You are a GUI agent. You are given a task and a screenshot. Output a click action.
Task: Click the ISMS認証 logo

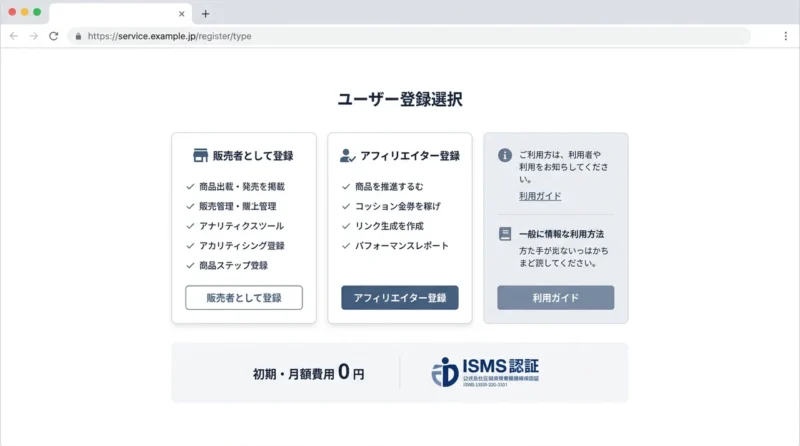pos(485,372)
